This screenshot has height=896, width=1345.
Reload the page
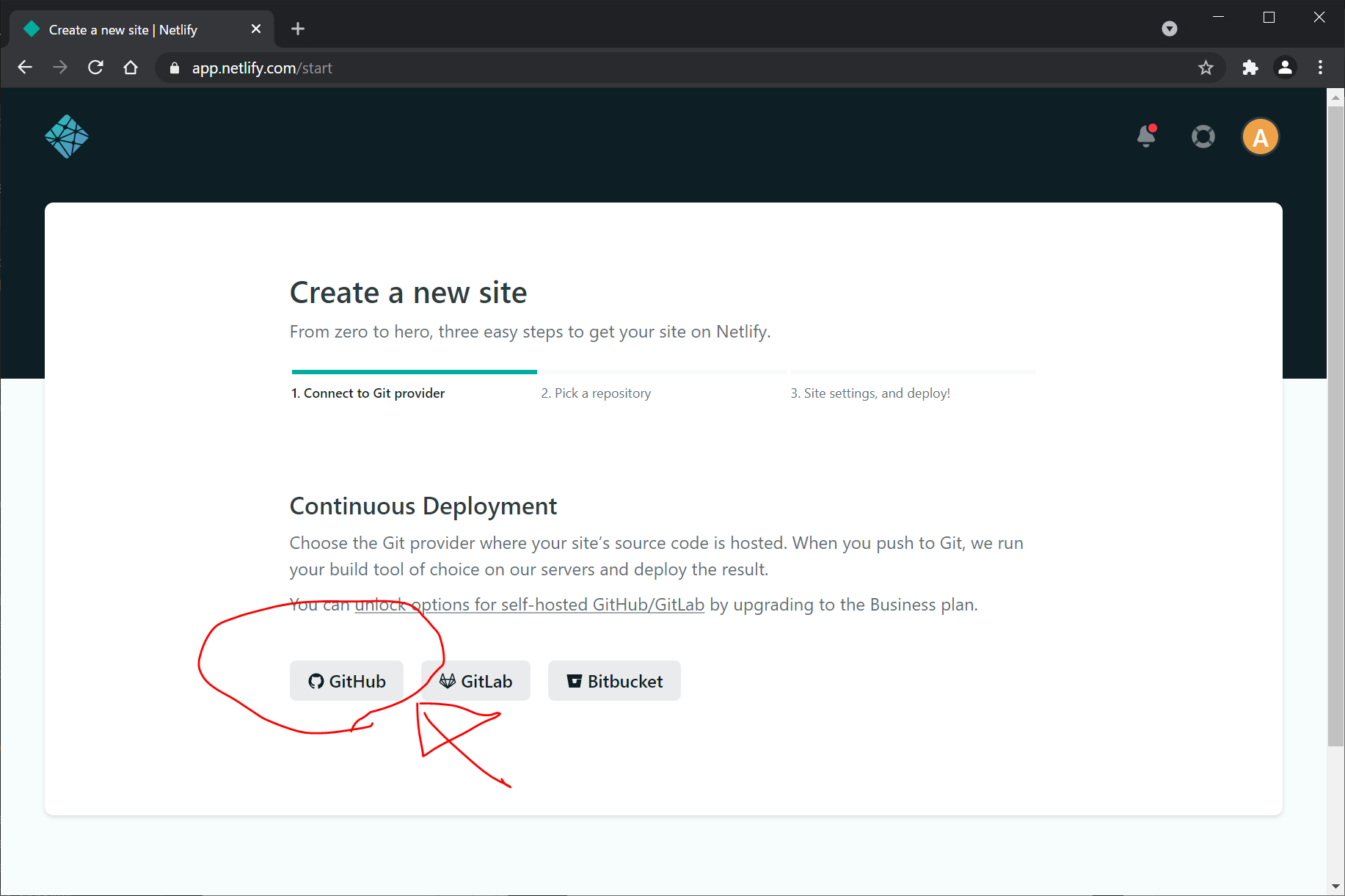pyautogui.click(x=95, y=68)
